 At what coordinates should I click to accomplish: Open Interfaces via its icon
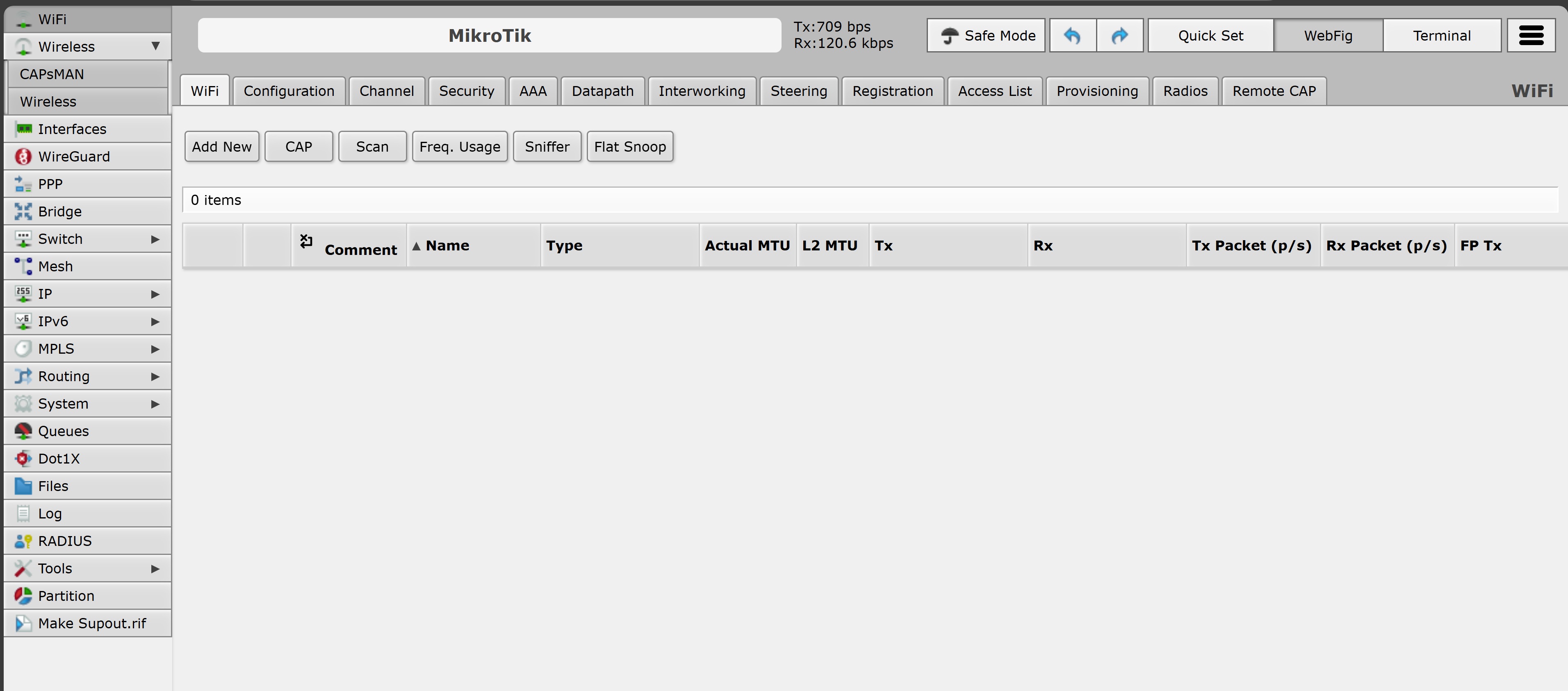tap(23, 129)
